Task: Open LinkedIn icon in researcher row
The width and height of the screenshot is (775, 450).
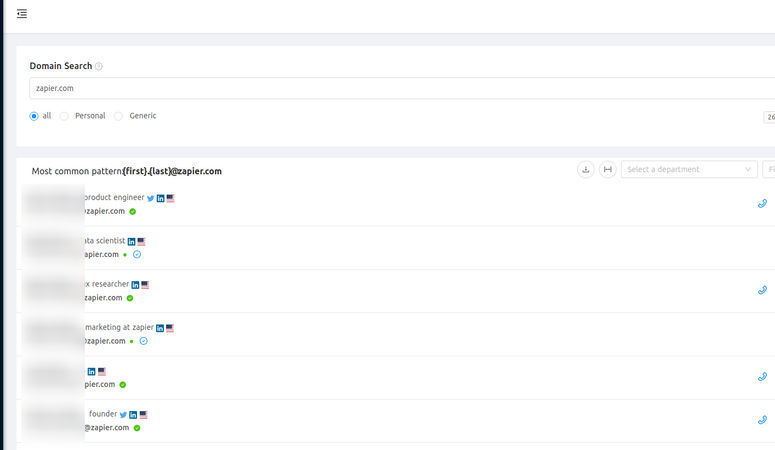Action: pyautogui.click(x=135, y=285)
